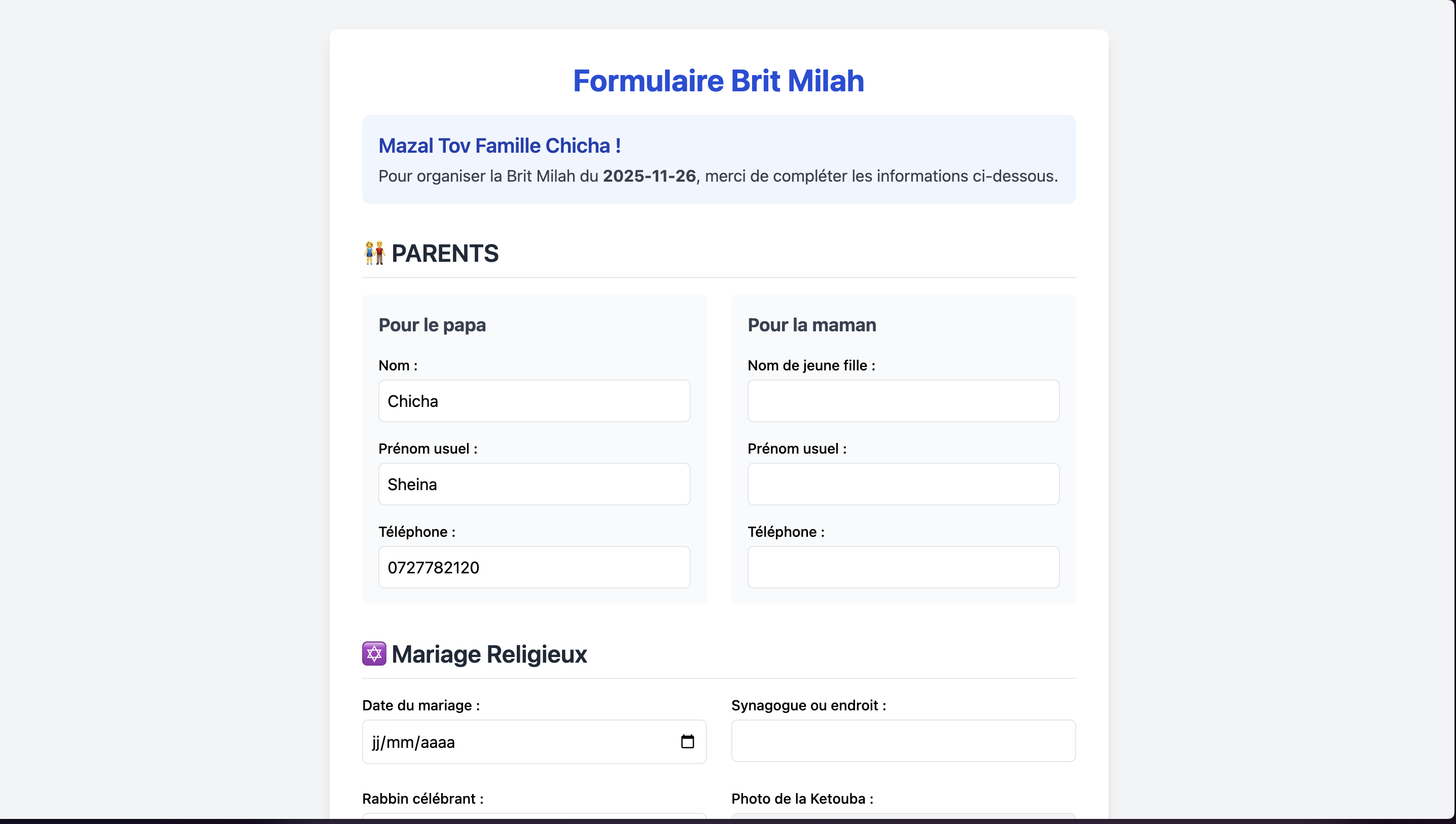Viewport: 1456px width, 824px height.
Task: Click the father's Nom field containing Chicha
Action: point(534,401)
